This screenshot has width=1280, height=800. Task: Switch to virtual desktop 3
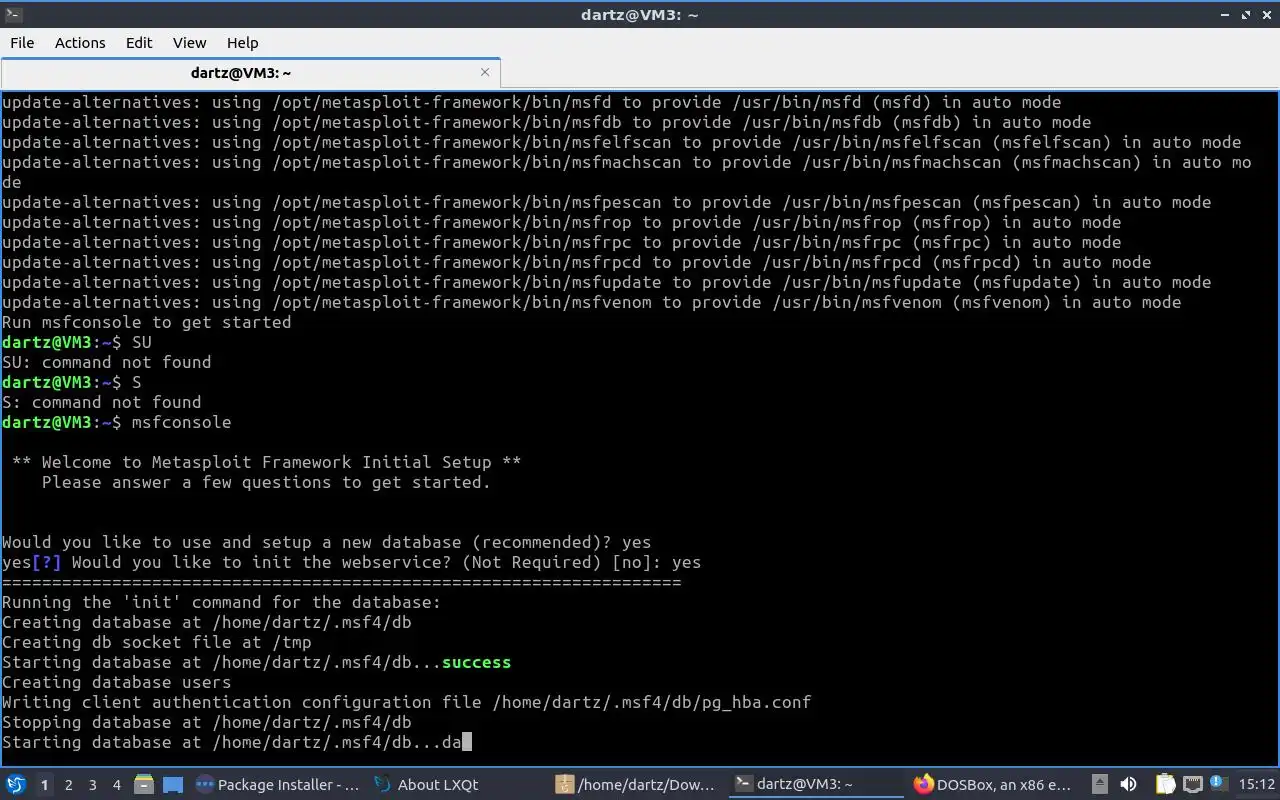point(92,785)
